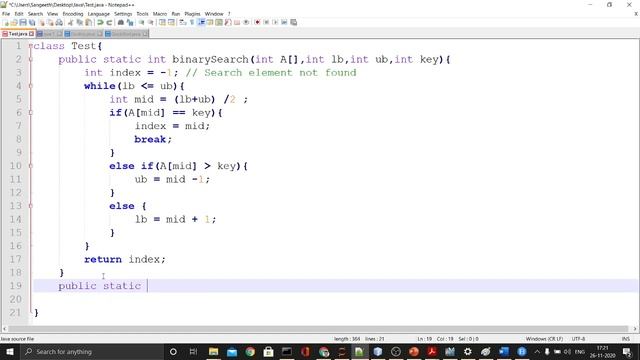Click the Save All toolbar icon
Viewport: 640px width, 360px height.
[32, 22]
